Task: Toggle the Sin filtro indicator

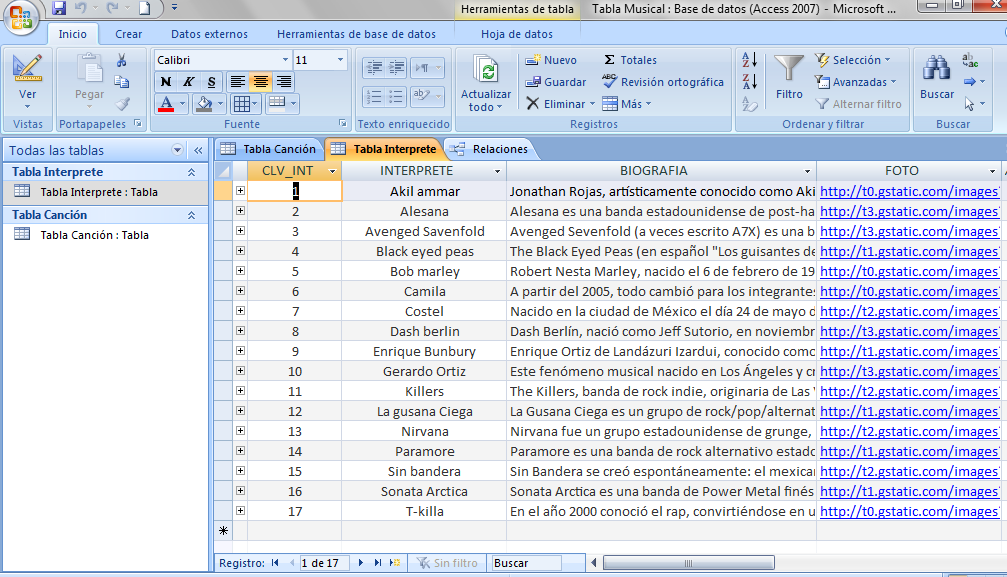Action: coord(447,563)
